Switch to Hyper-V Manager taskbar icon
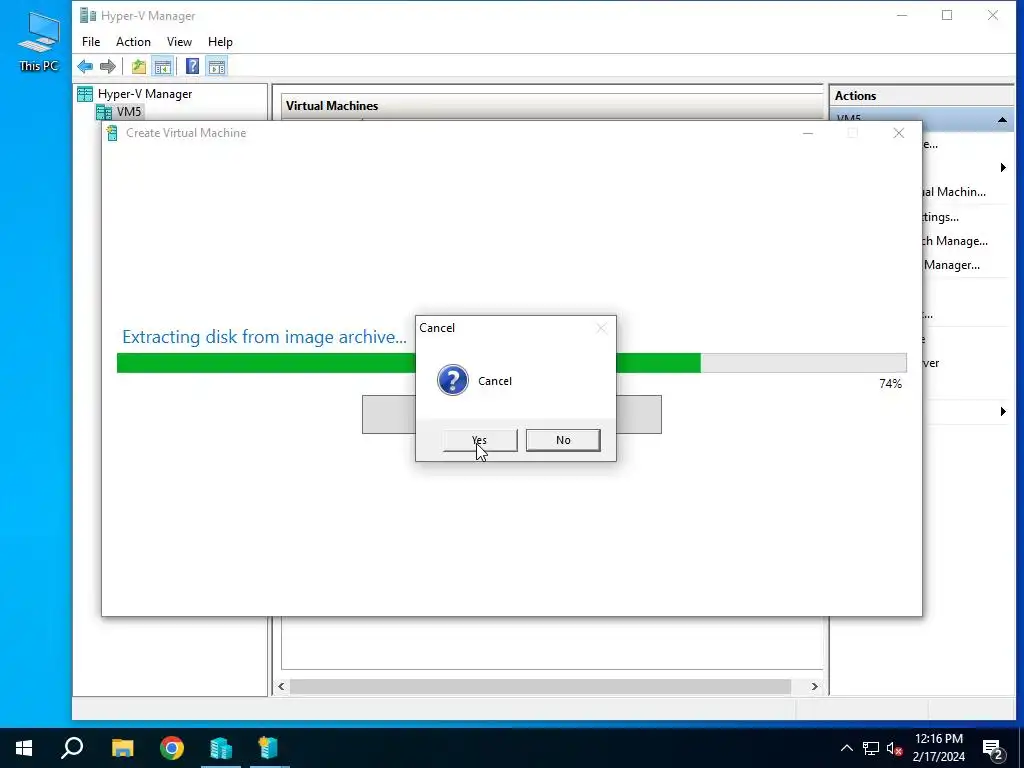1024x768 pixels. [x=221, y=748]
